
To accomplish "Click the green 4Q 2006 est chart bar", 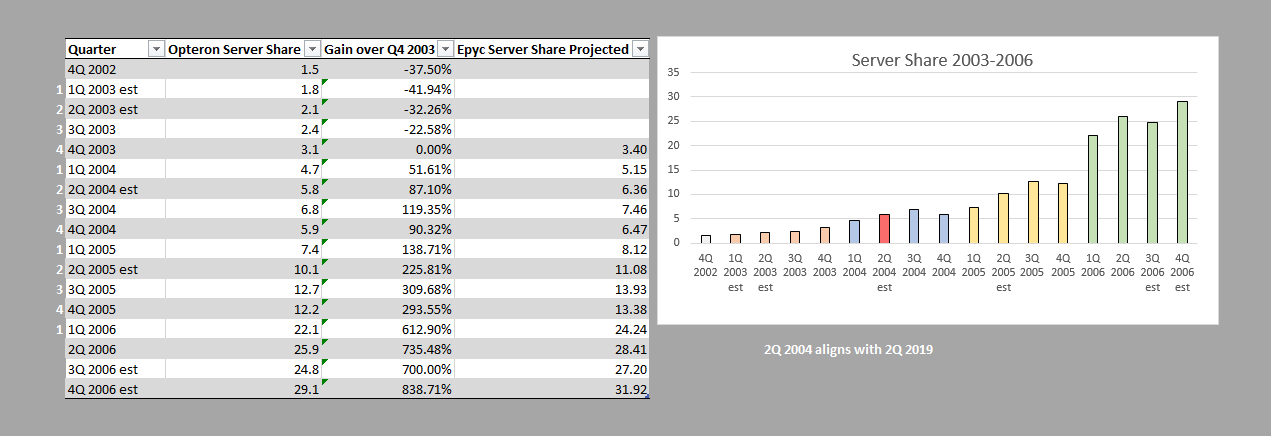I will click(x=1182, y=171).
